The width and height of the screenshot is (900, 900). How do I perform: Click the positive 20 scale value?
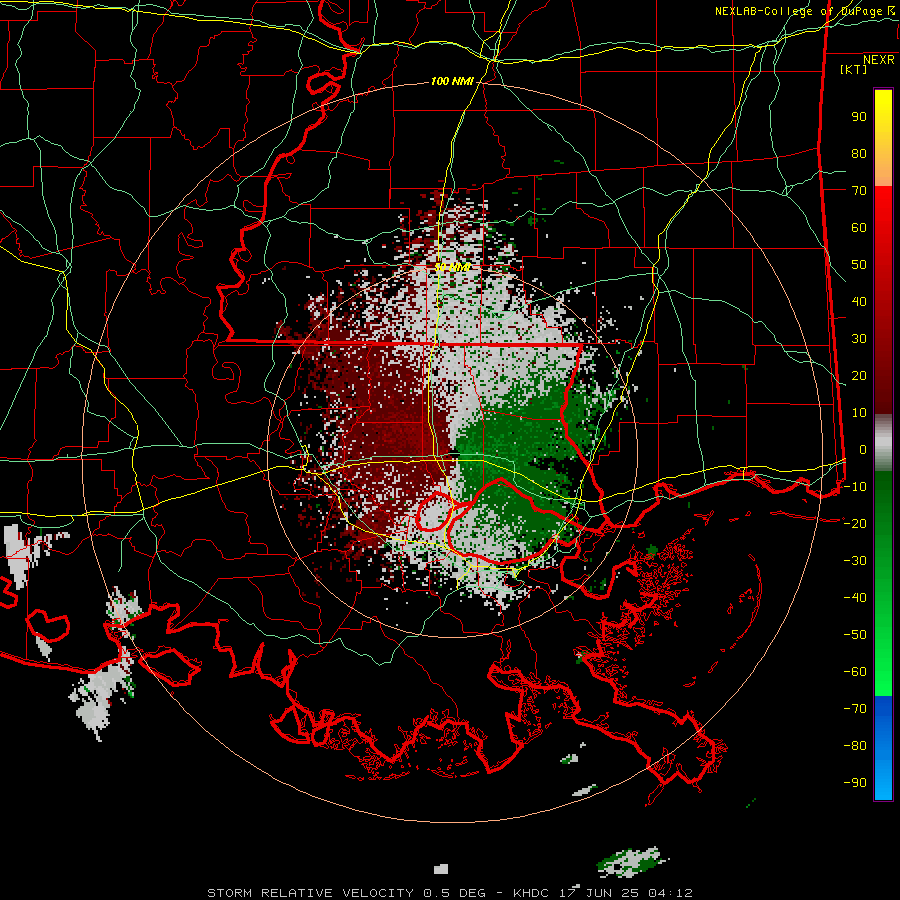point(859,375)
